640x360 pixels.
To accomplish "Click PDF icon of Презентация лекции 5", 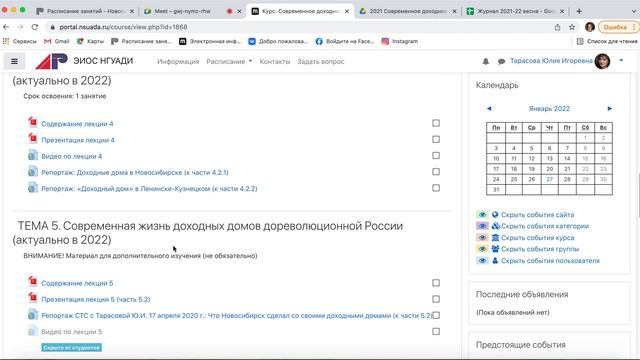I will [33, 298].
